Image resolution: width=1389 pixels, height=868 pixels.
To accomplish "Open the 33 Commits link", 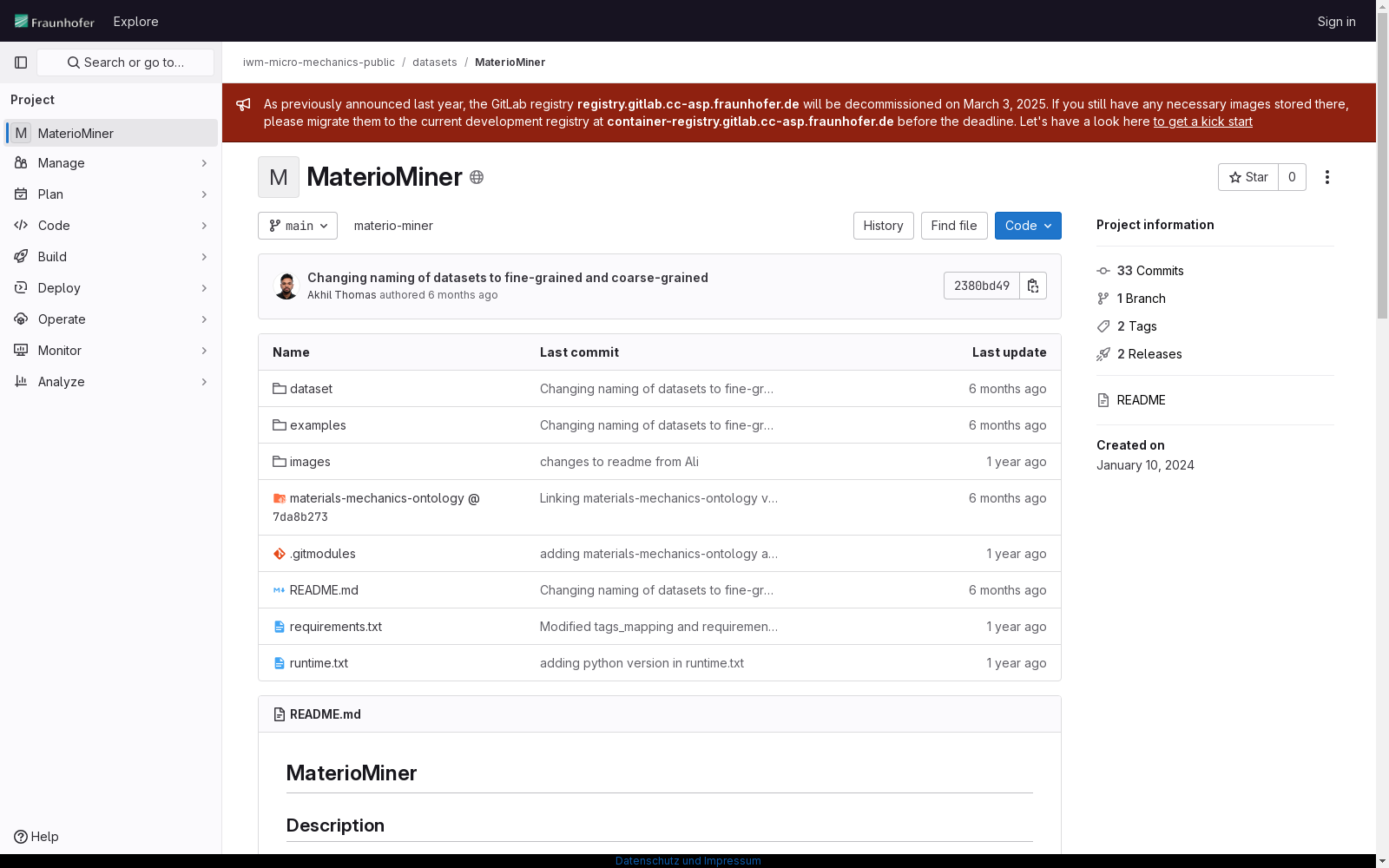I will click(x=1150, y=271).
